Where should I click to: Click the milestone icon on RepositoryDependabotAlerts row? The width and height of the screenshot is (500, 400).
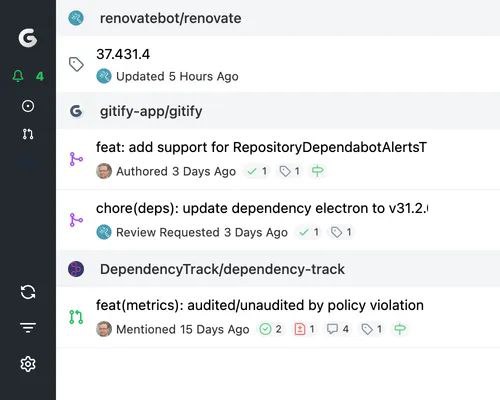[x=317, y=171]
